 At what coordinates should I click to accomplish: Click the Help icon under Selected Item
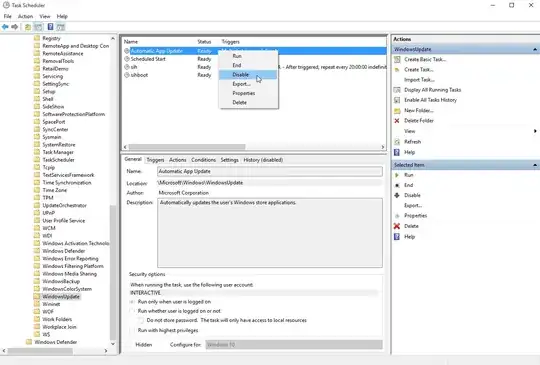pyautogui.click(x=397, y=237)
